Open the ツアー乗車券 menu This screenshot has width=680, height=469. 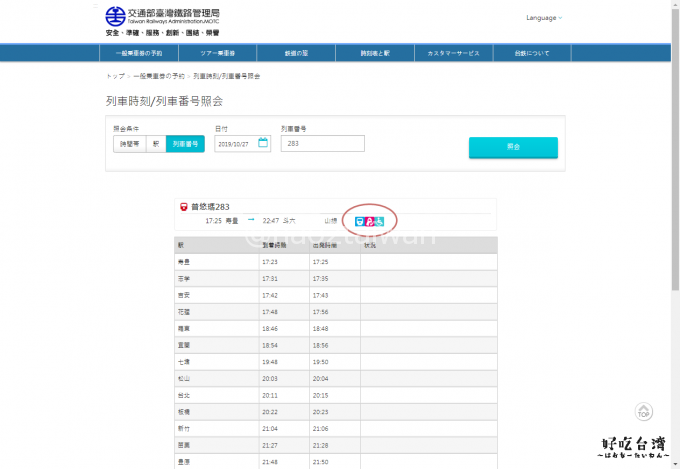[x=216, y=53]
